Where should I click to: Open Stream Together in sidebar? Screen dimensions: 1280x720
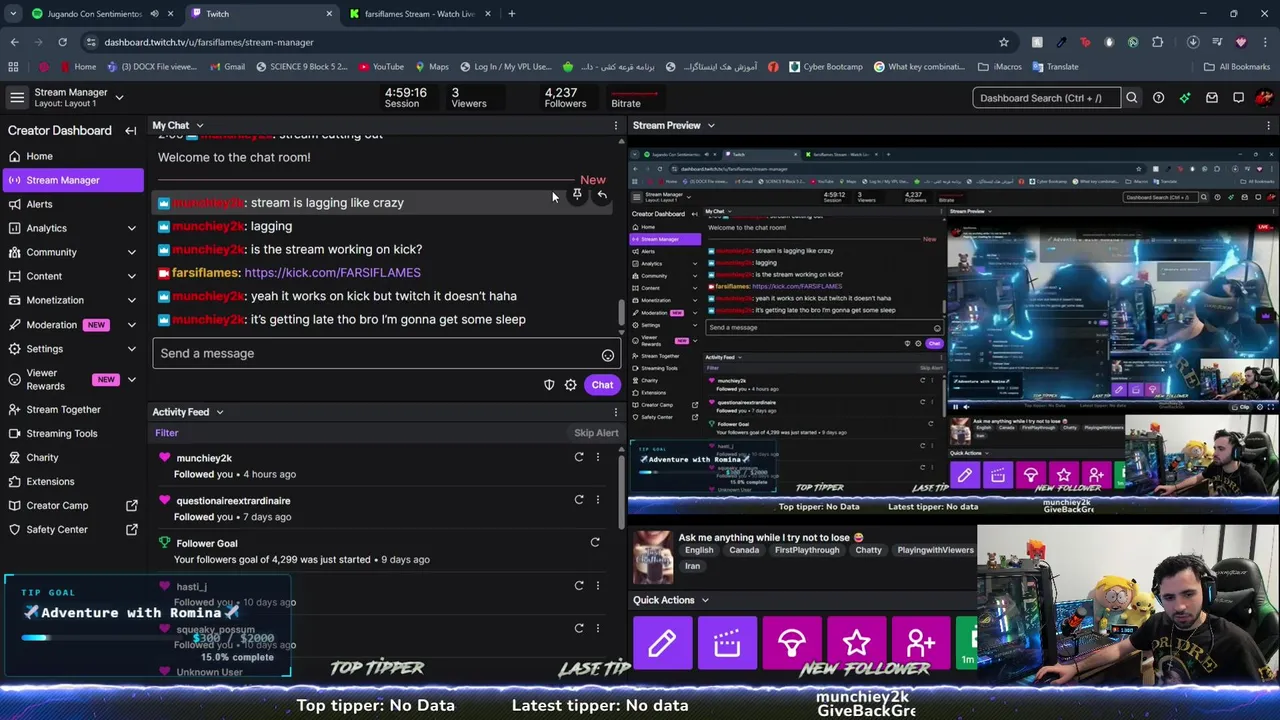pyautogui.click(x=72, y=409)
